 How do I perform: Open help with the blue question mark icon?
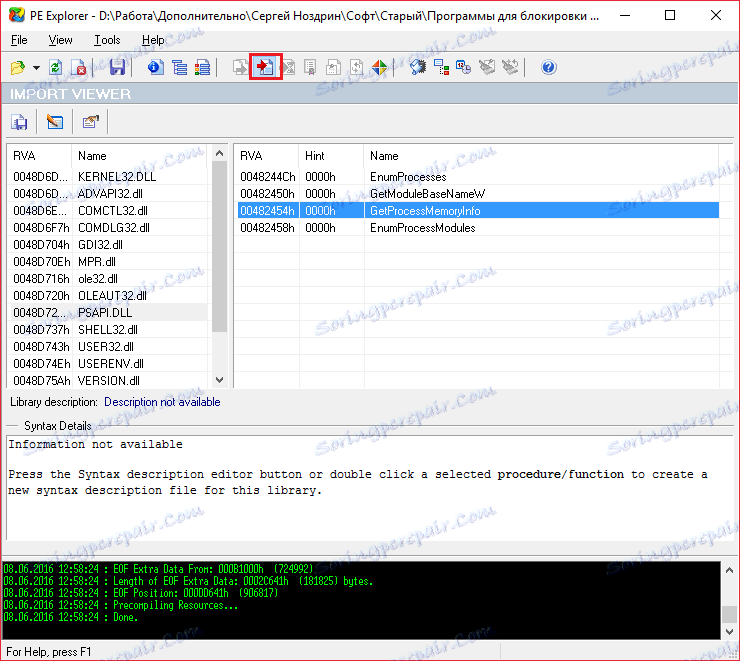(548, 67)
